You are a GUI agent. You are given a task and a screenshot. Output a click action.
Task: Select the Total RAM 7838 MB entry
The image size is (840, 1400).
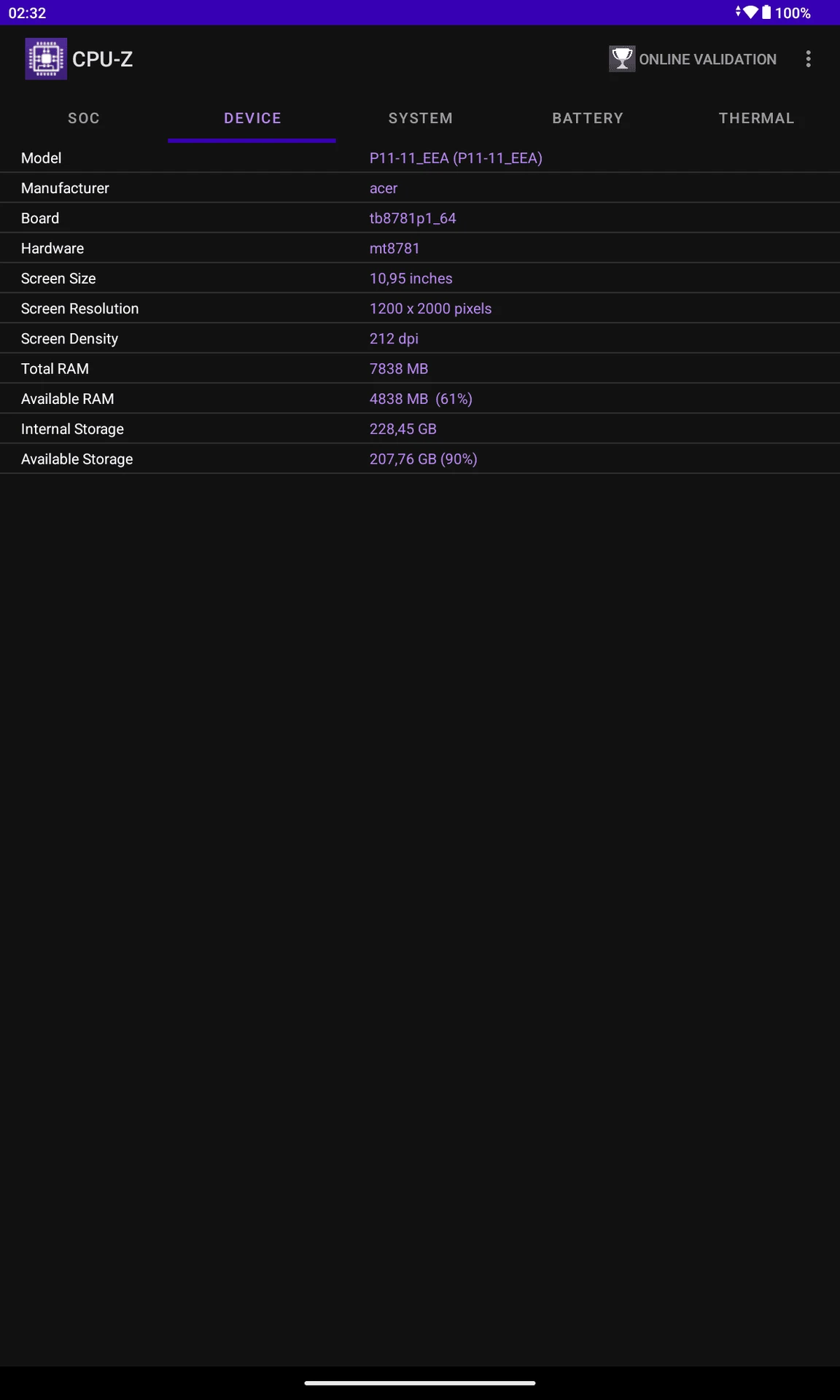click(x=399, y=369)
